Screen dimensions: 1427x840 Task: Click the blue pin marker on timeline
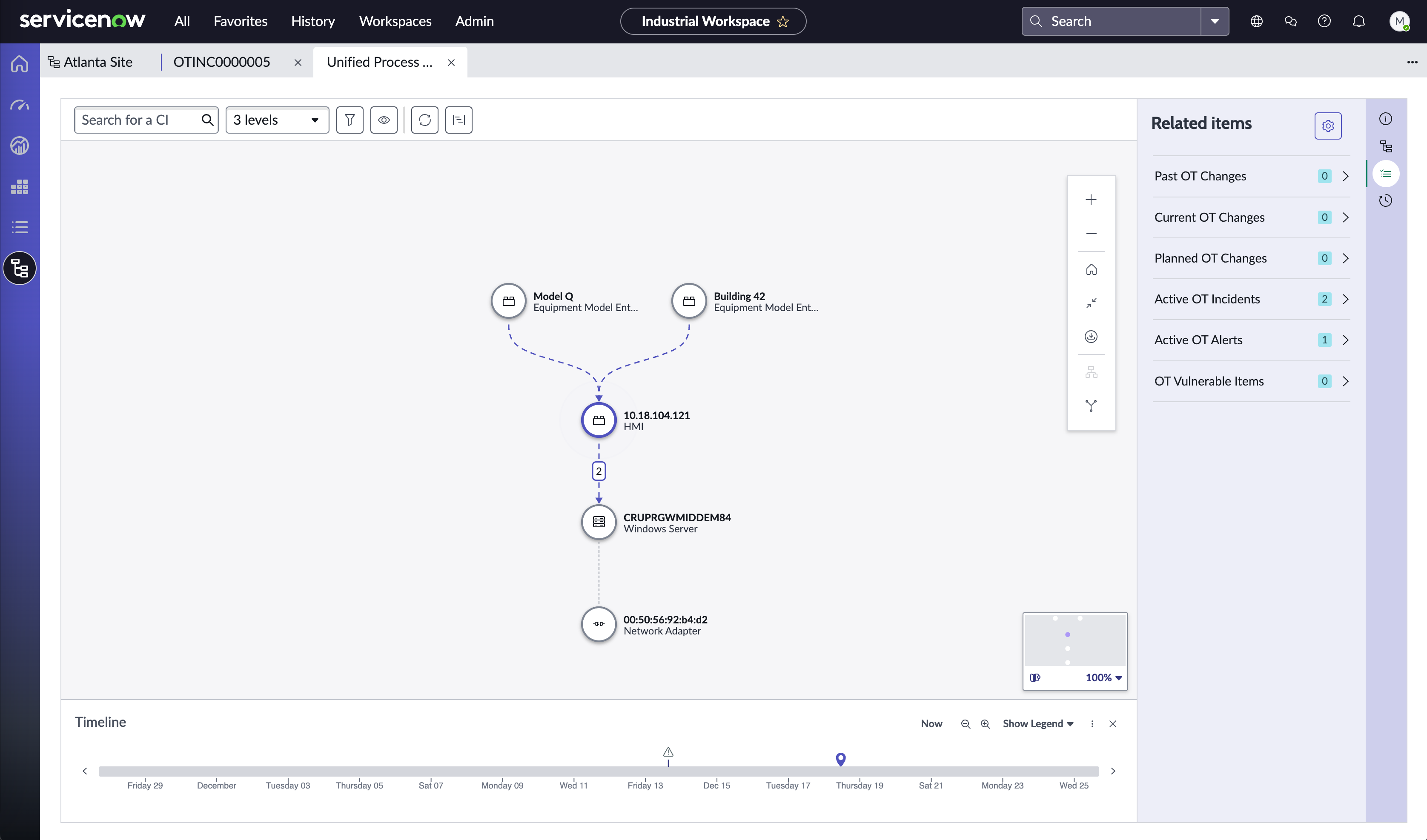coord(840,759)
